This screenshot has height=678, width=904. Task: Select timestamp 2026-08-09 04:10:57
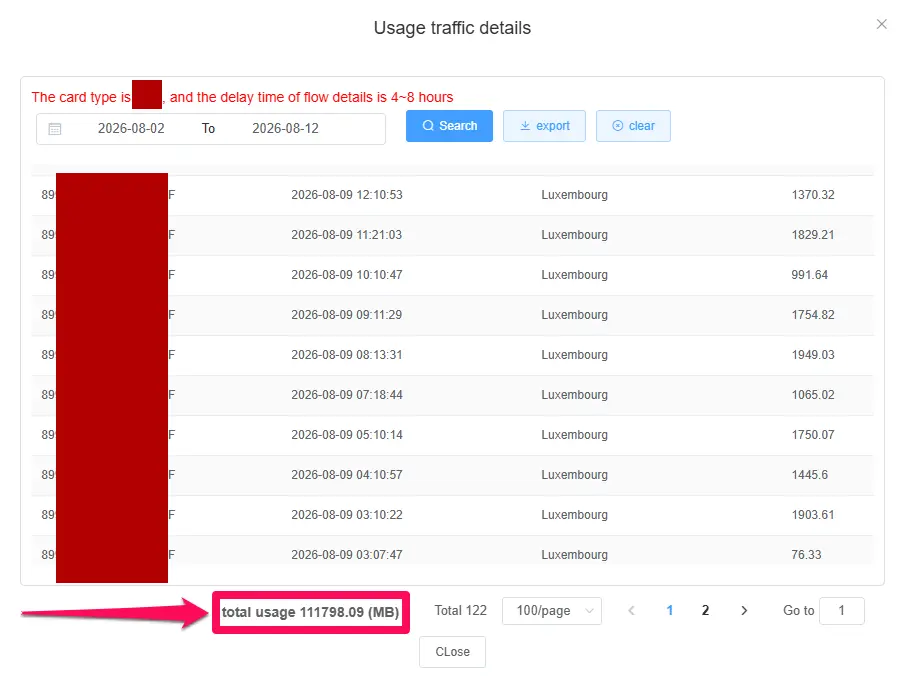tap(346, 474)
